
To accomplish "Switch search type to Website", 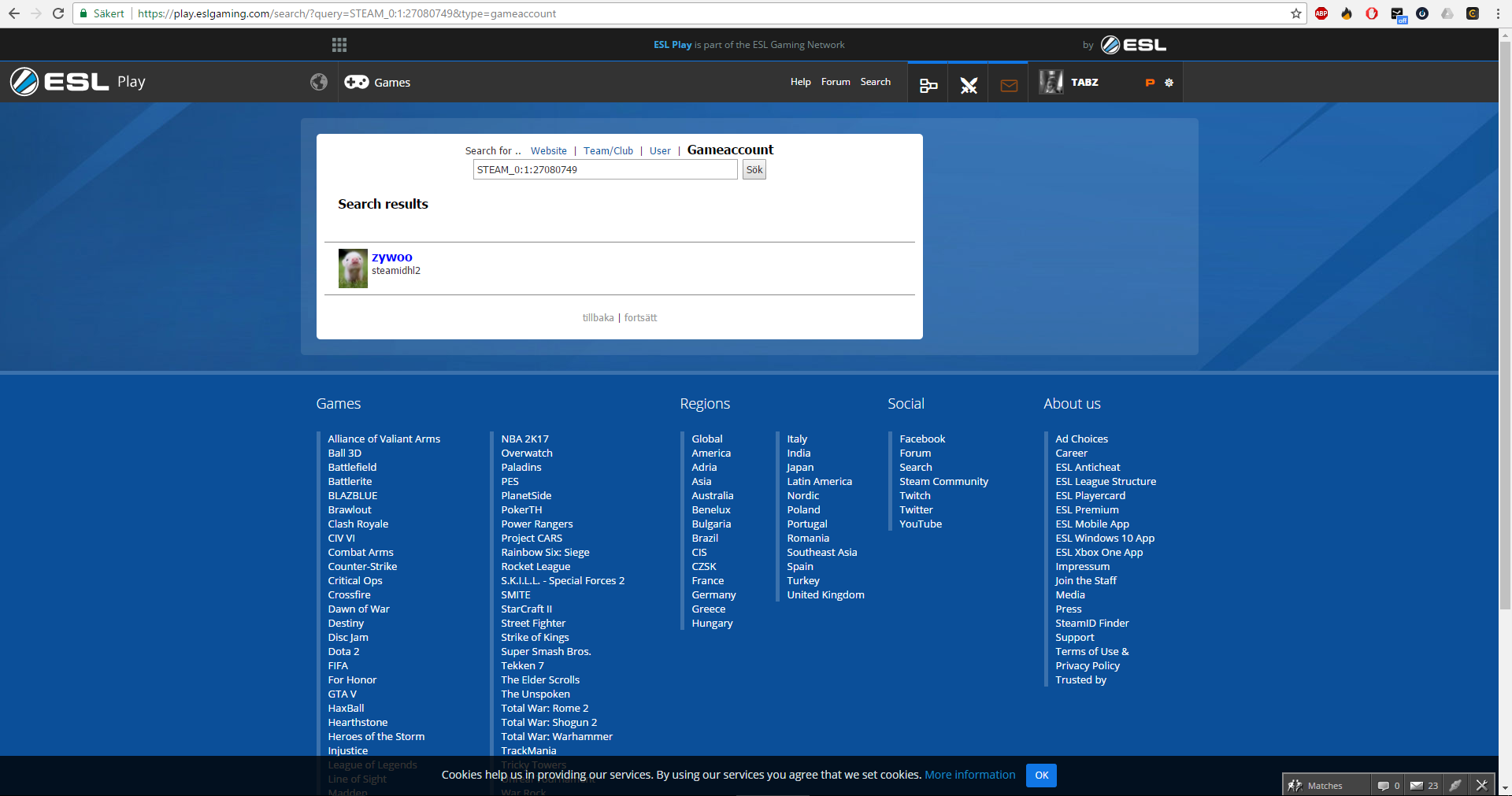I will tap(549, 151).
